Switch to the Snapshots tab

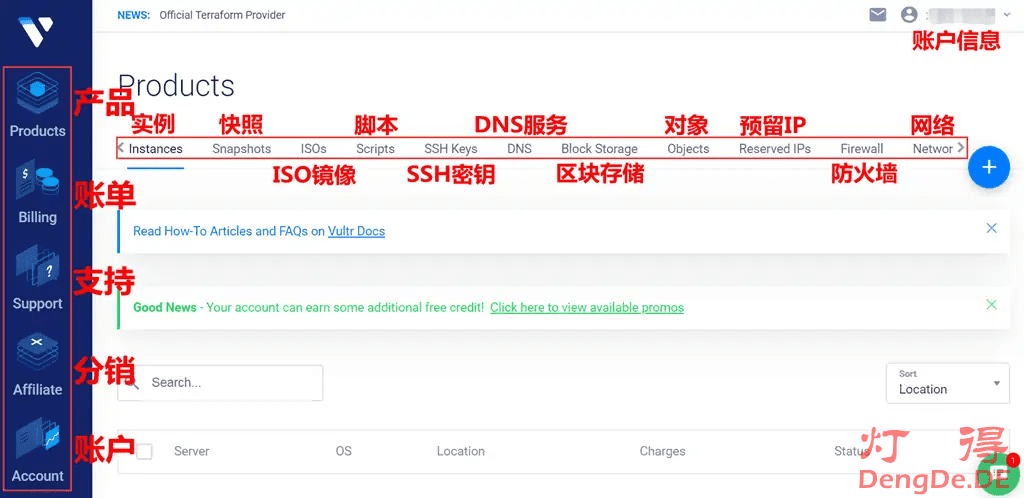pos(241,149)
